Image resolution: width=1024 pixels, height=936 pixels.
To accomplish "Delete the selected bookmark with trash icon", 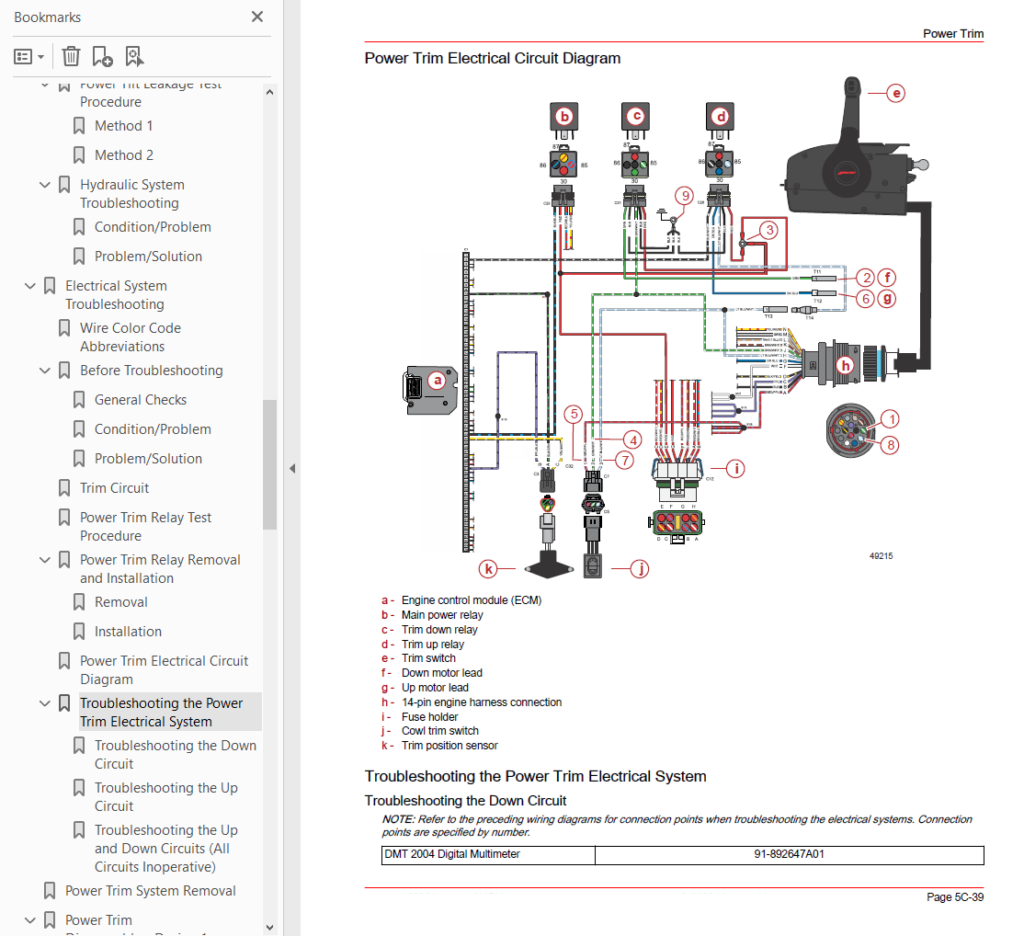I will click(x=71, y=57).
